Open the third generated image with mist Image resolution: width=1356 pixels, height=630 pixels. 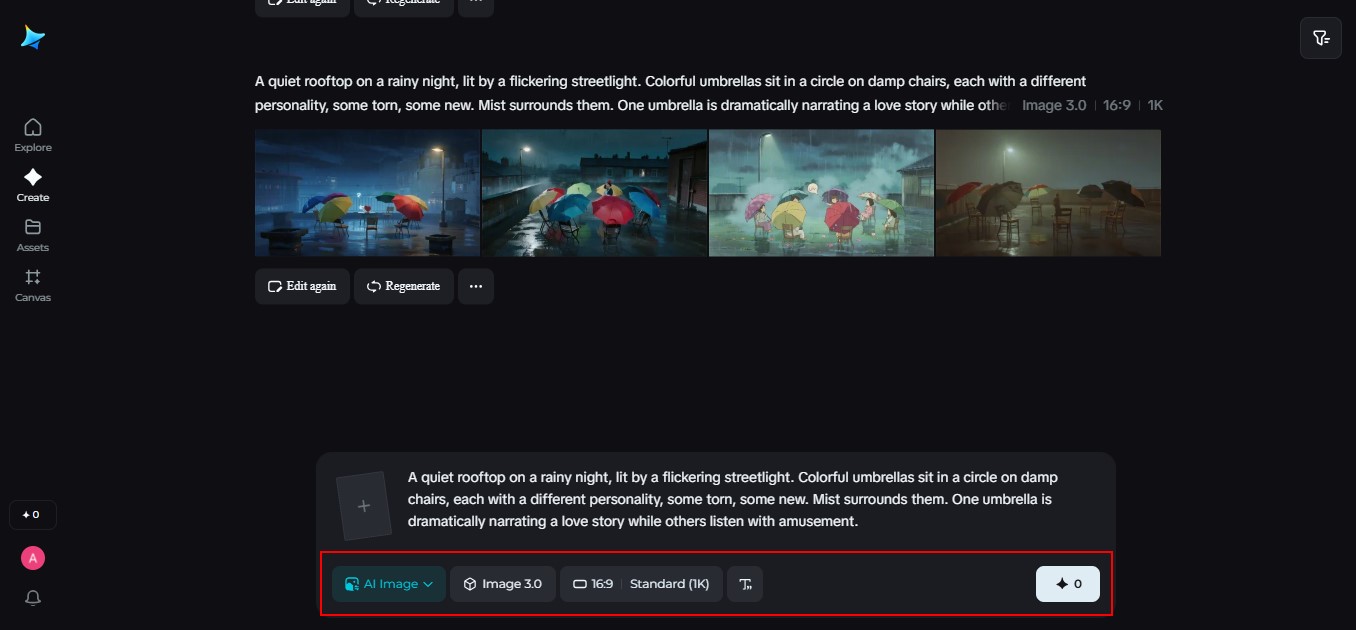821,193
